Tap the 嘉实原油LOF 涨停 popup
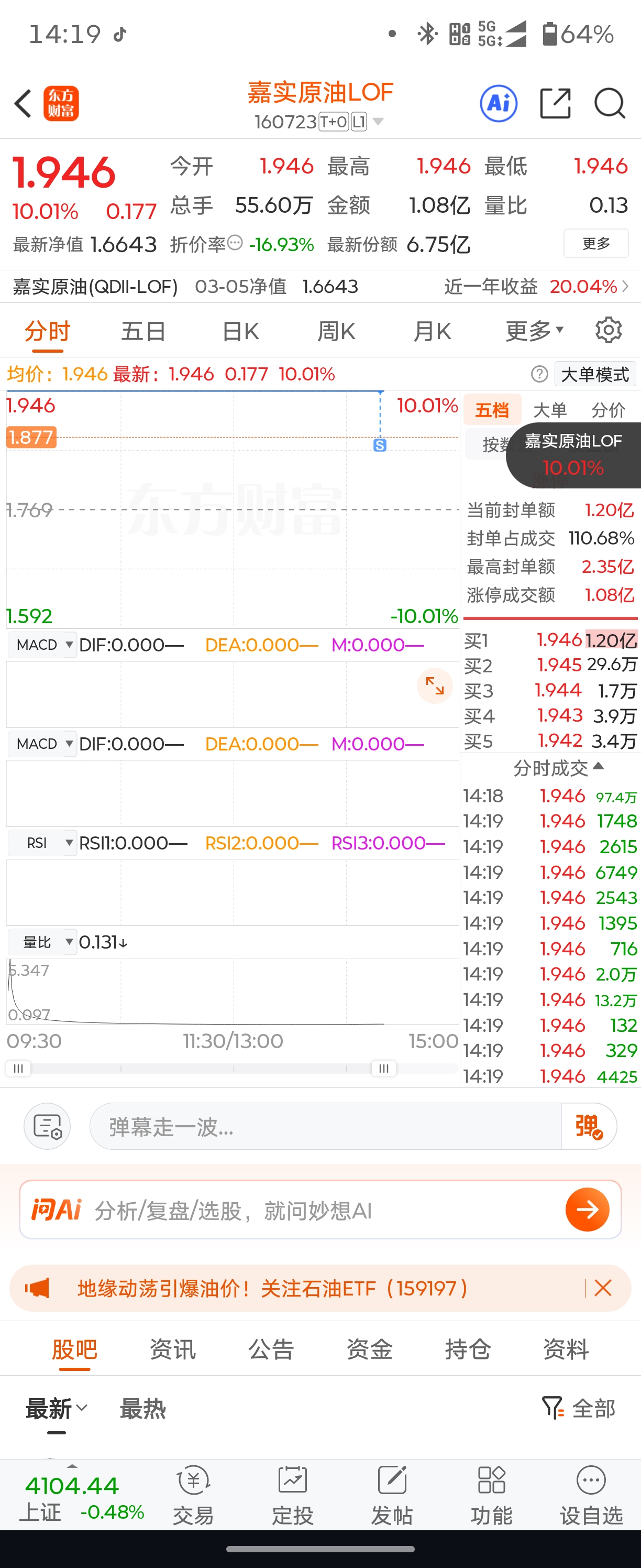This screenshot has height=1568, width=641. (x=573, y=455)
